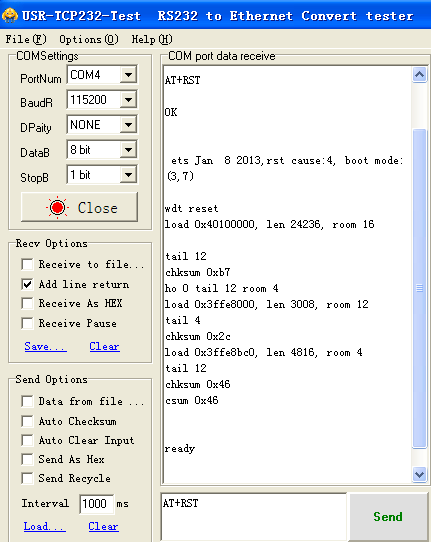Viewport: 431px width, 542px height.
Task: Enable Auto Checksum checkbox
Action: click(x=27, y=421)
